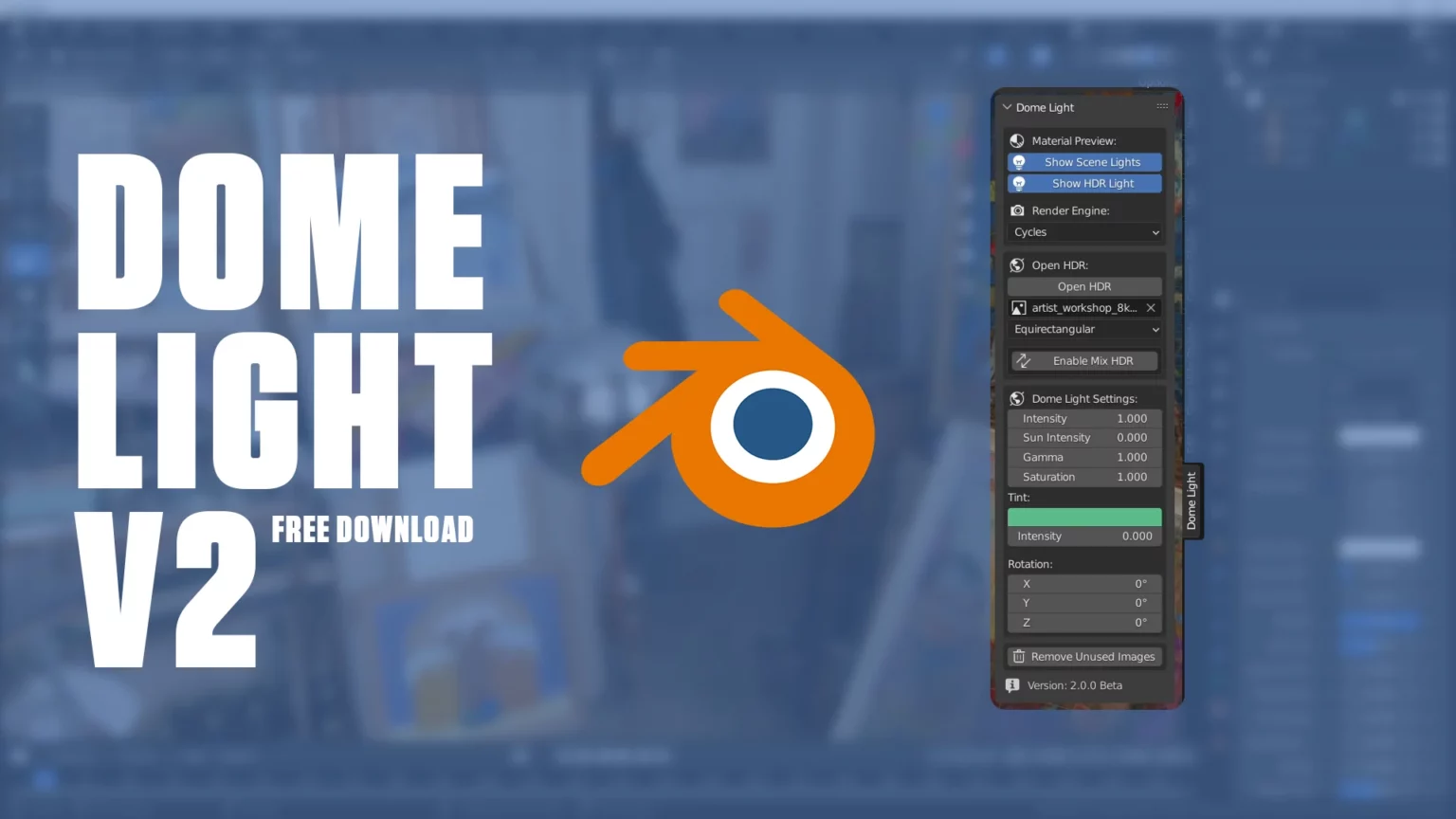Click the image icon beside artist_workshop_8k
The height and width of the screenshot is (819, 1456).
point(1019,308)
